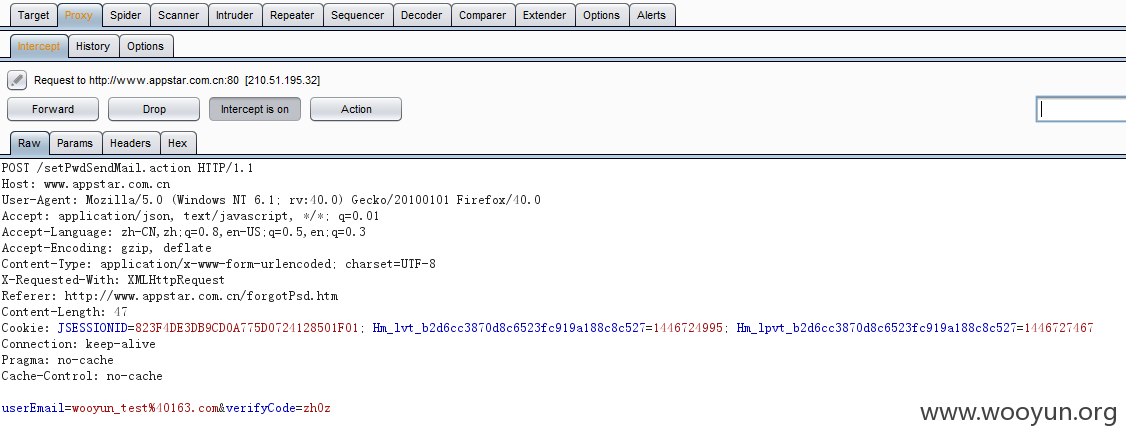Click the Pragma: no-cache line
Viewport: 1126px width, 441px height.
[57, 360]
